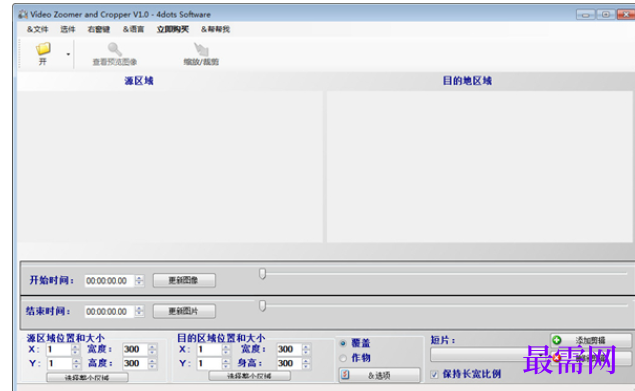The width and height of the screenshot is (635, 391).
Task: Select the 覆盖 radio button
Action: (x=343, y=343)
